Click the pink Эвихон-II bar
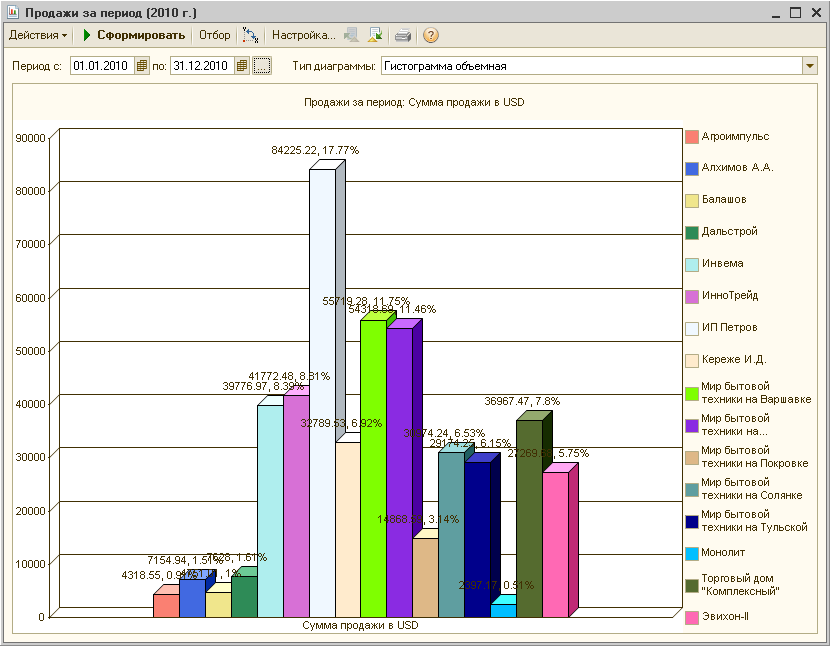830x646 pixels. coord(555,545)
